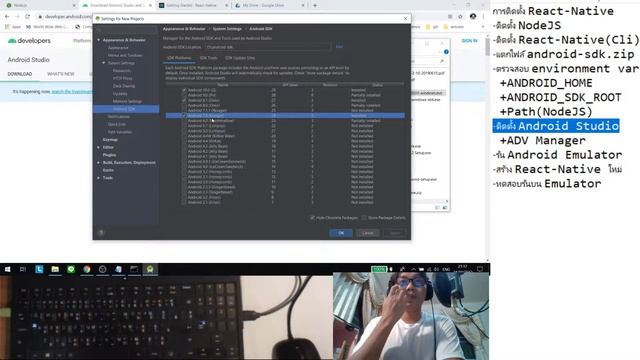The image size is (640, 360).
Task: Open the blue L app taskbar icon
Action: pyautogui.click(x=39, y=269)
